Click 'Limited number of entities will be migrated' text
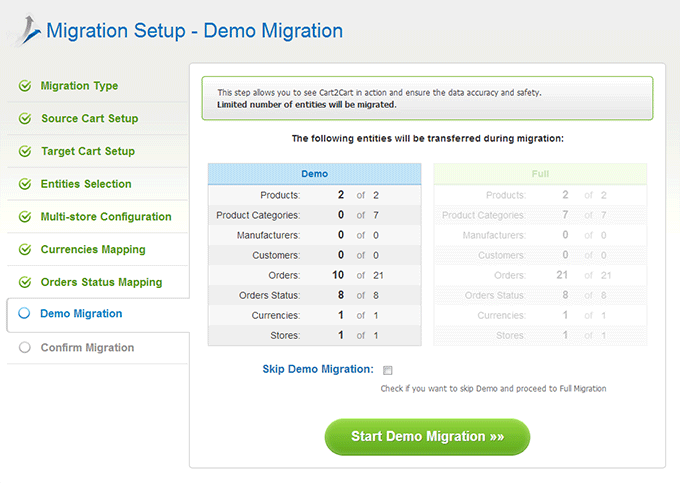Screen dimensions: 680x483 (x=307, y=104)
